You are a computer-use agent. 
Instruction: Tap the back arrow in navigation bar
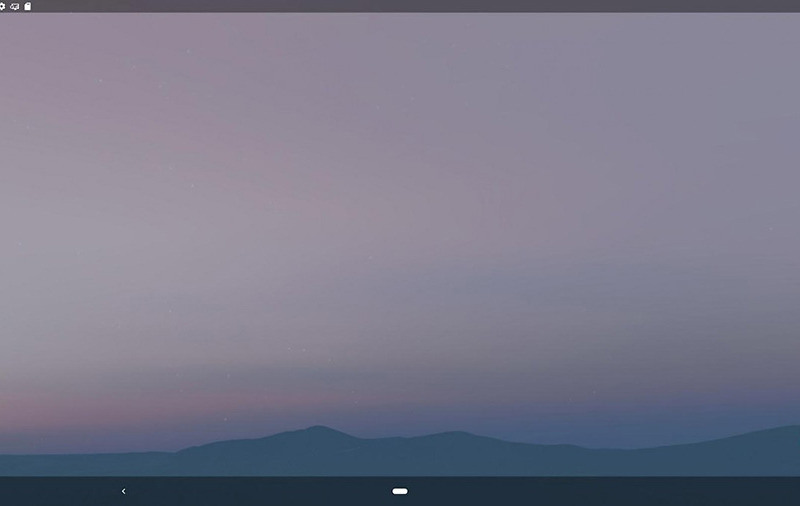coord(123,491)
